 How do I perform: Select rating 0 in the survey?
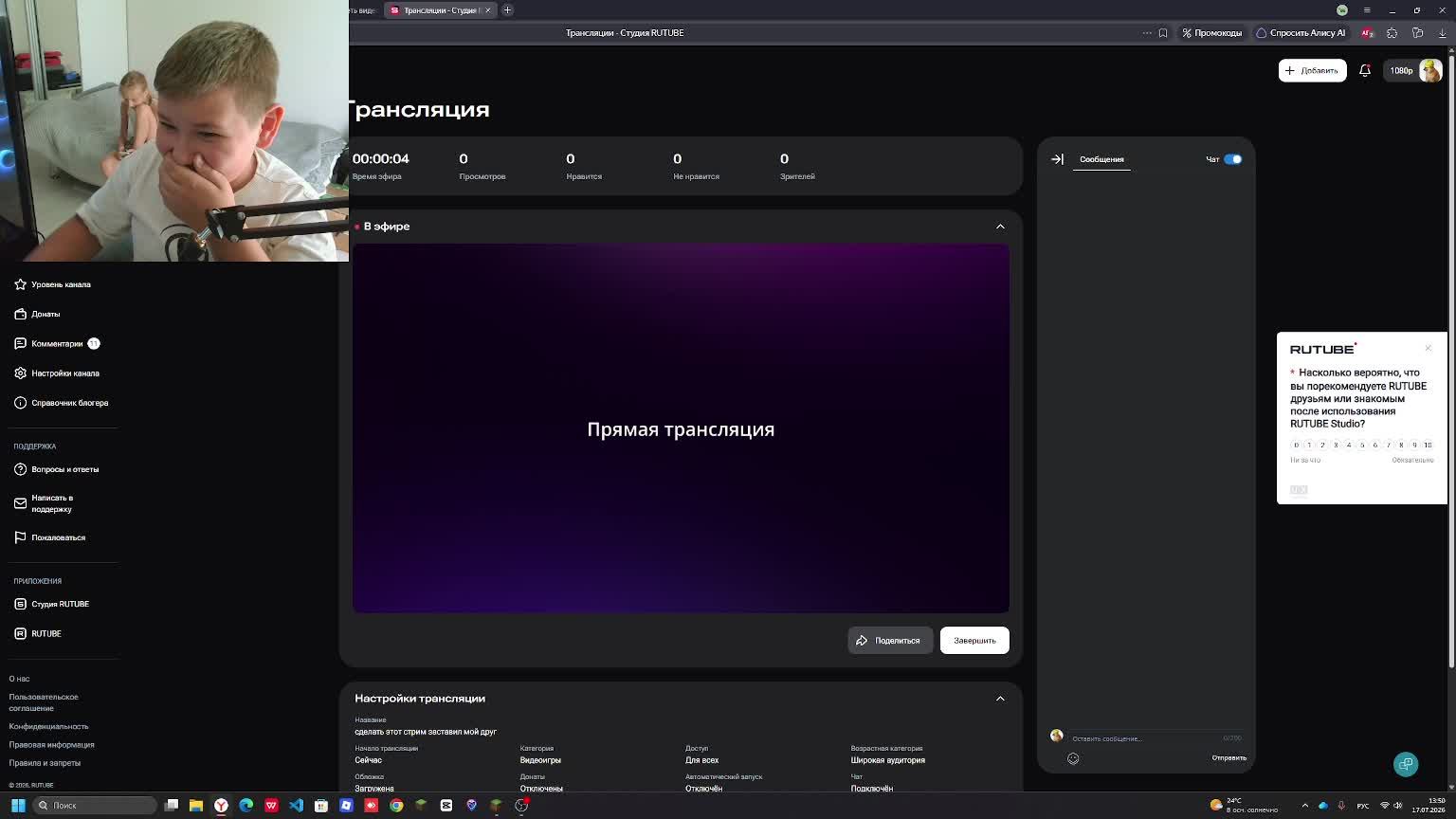[x=1296, y=445]
